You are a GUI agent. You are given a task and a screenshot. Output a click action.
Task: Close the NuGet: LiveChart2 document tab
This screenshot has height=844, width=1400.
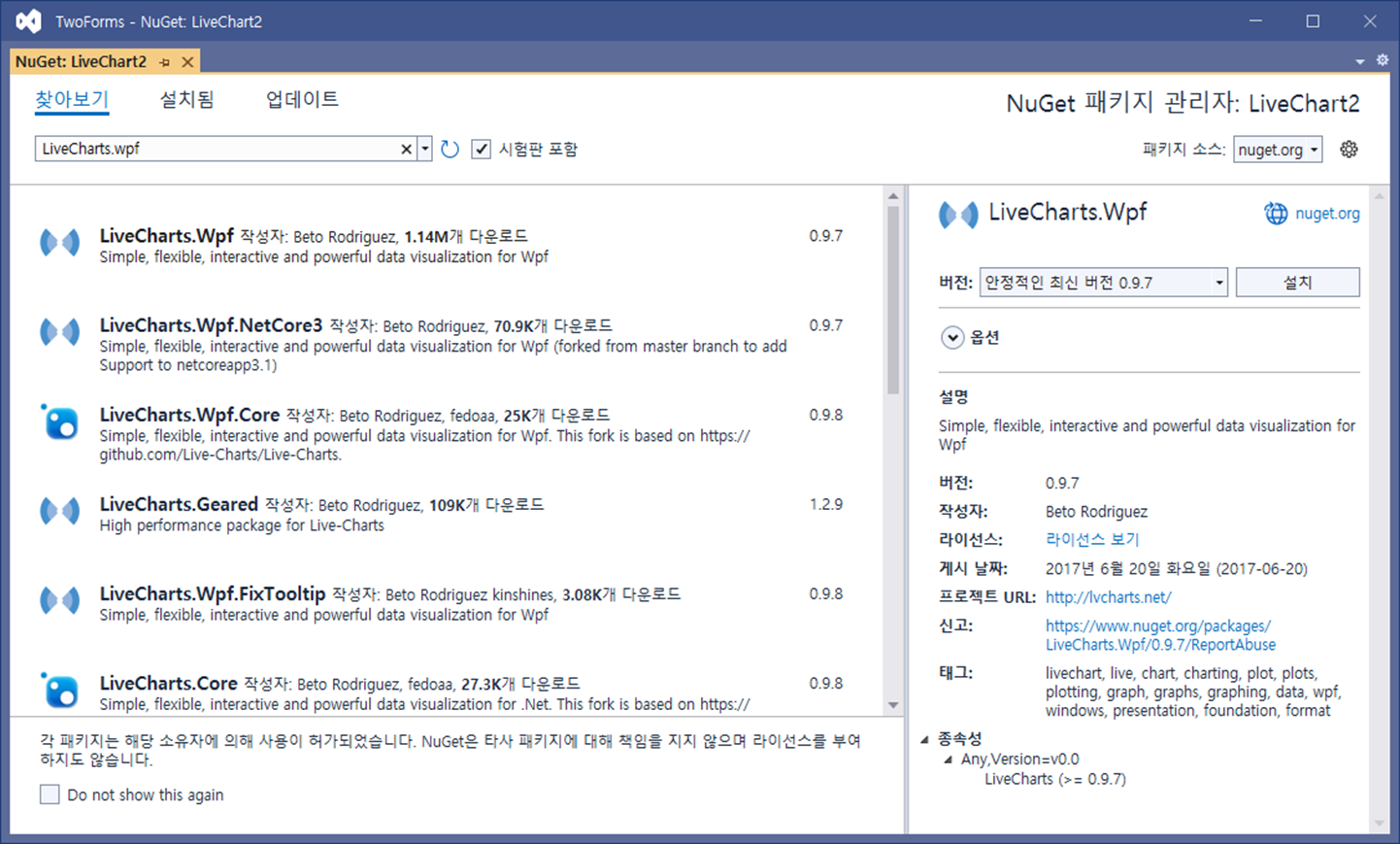pyautogui.click(x=188, y=62)
